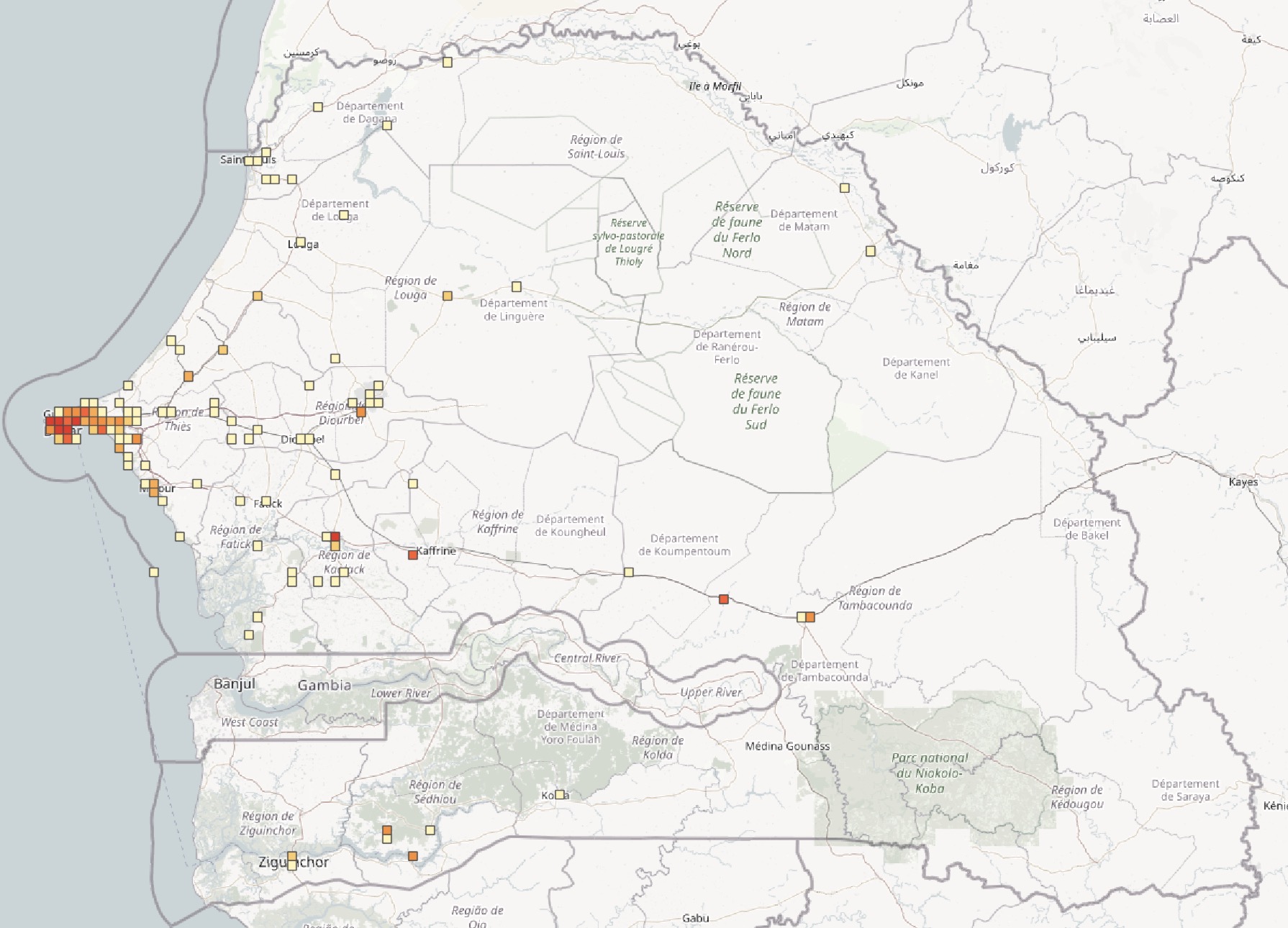Click the Upper River label
1288x928 pixels.
tap(711, 692)
